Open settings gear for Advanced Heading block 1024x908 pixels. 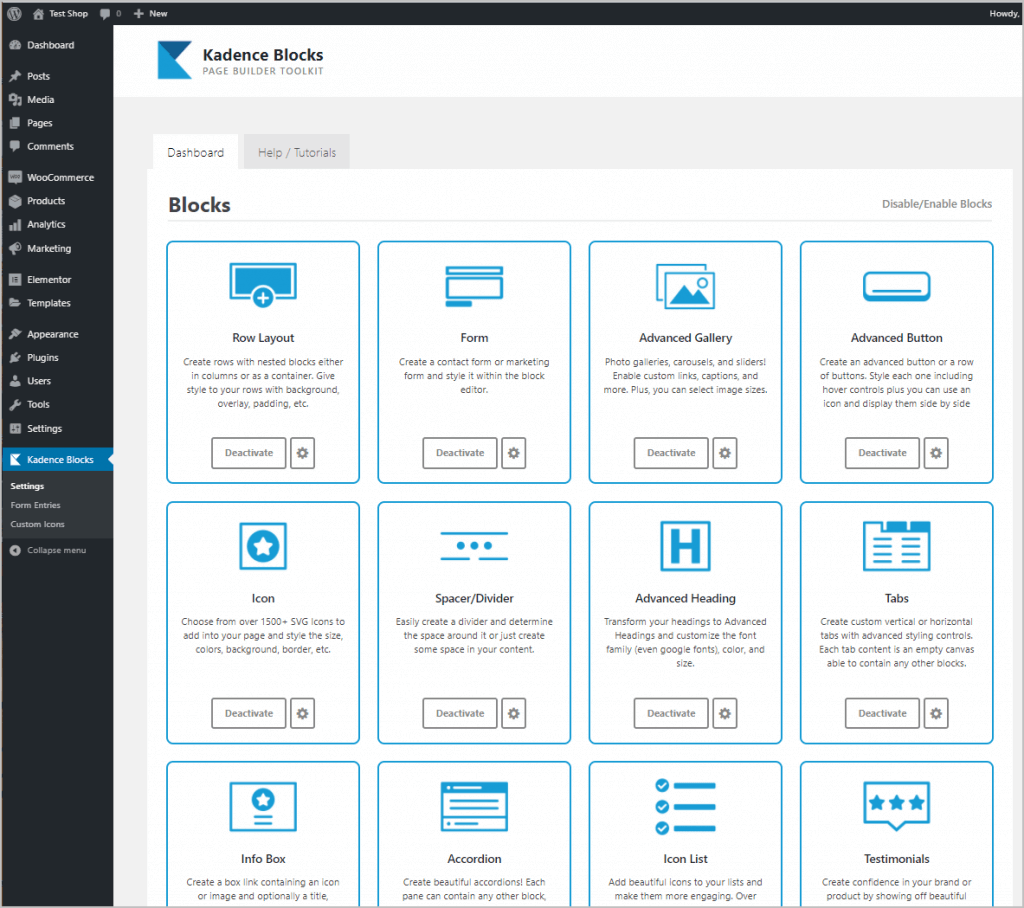coord(725,713)
